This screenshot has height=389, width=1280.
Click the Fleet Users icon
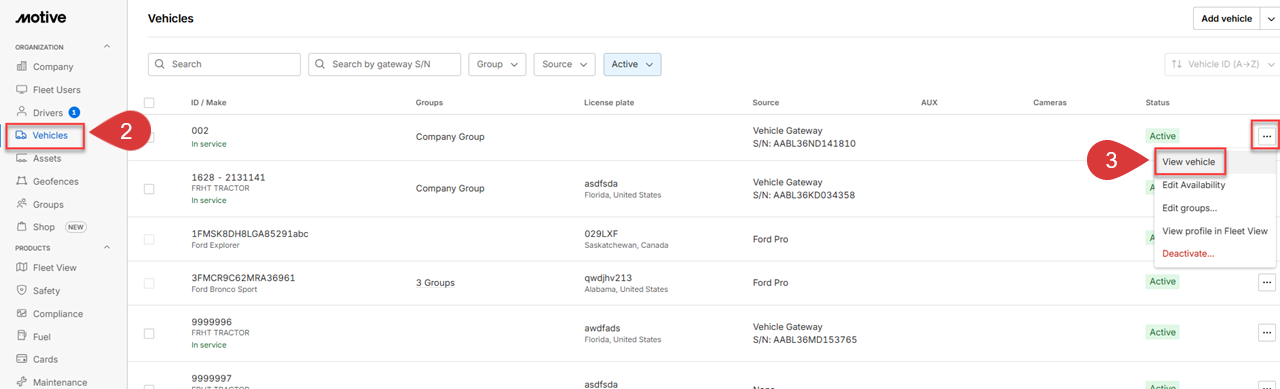pos(22,90)
